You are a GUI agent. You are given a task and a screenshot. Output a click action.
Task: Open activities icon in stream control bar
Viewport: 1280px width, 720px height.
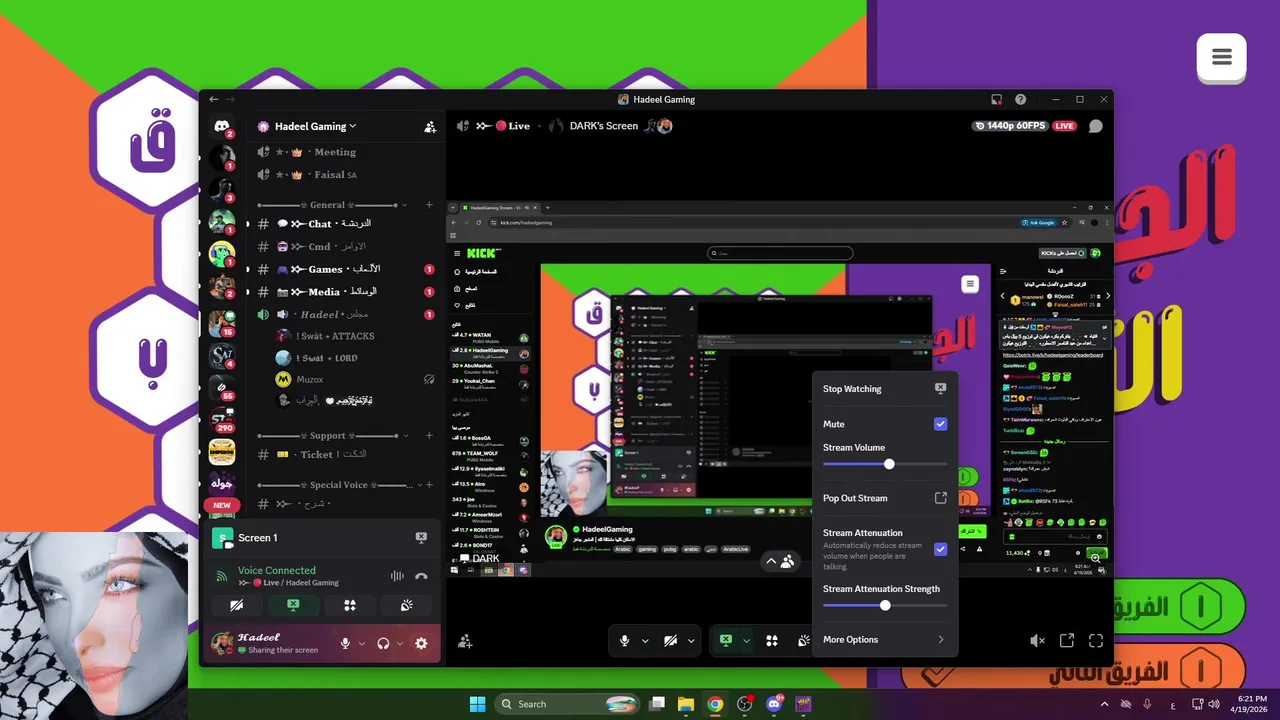[x=772, y=640]
